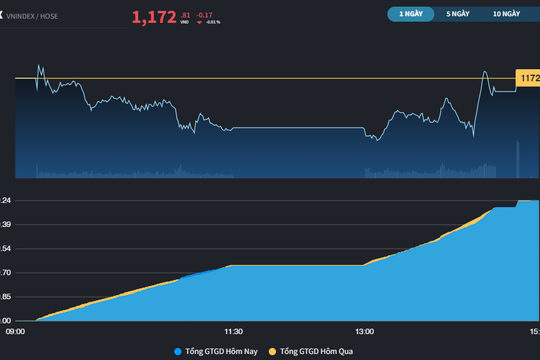Toggle the Tổng GTGD Hôm Qua legend
The height and width of the screenshot is (360, 540).
pos(311,351)
